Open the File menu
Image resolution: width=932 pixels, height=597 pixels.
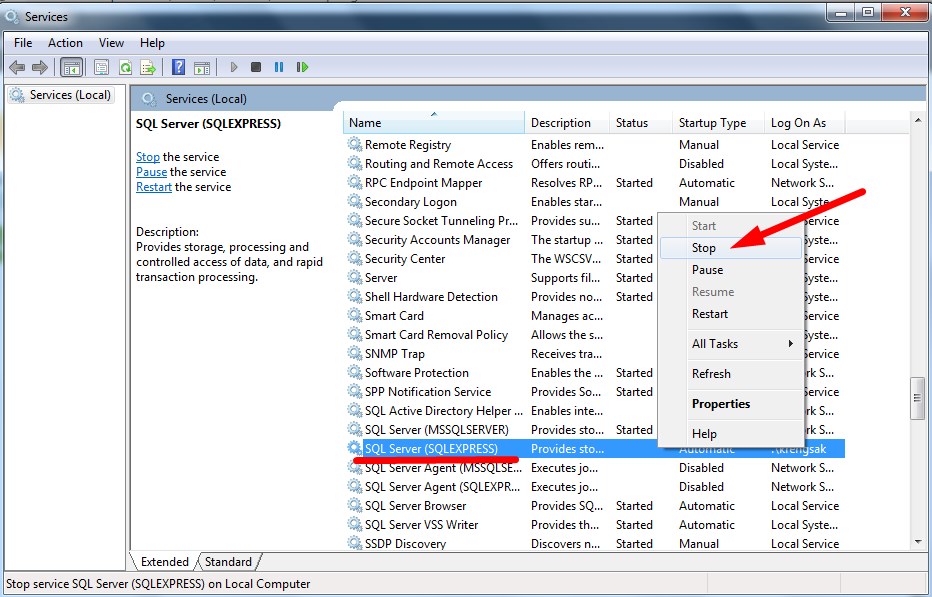[23, 43]
